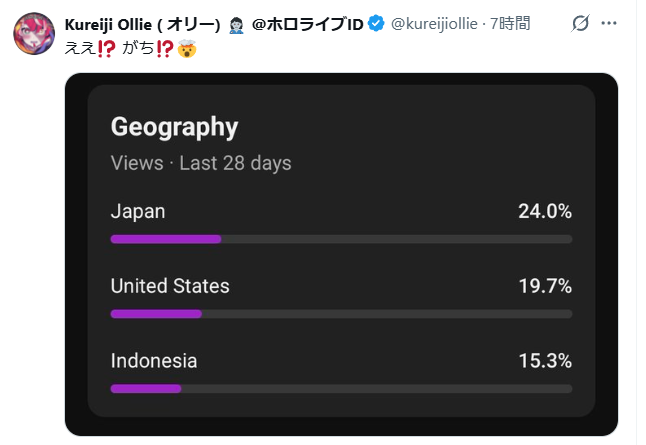Select the United States row label
The image size is (646, 445).
[170, 286]
